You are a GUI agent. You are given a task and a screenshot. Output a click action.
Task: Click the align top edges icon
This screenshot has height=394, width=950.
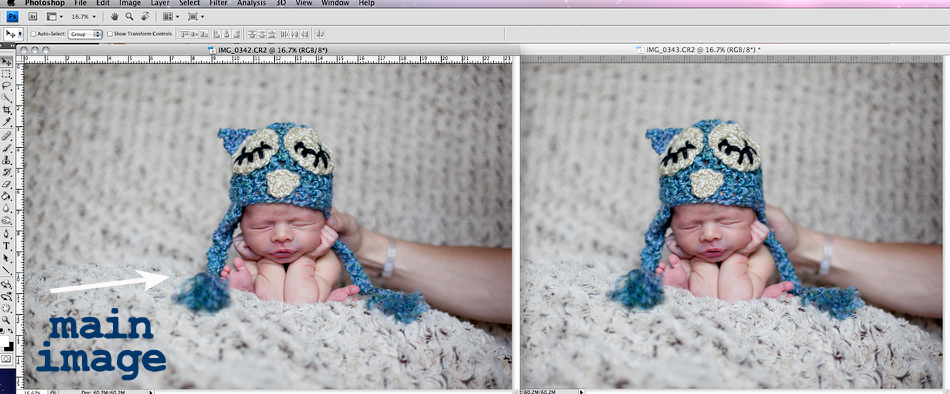pyautogui.click(x=184, y=34)
